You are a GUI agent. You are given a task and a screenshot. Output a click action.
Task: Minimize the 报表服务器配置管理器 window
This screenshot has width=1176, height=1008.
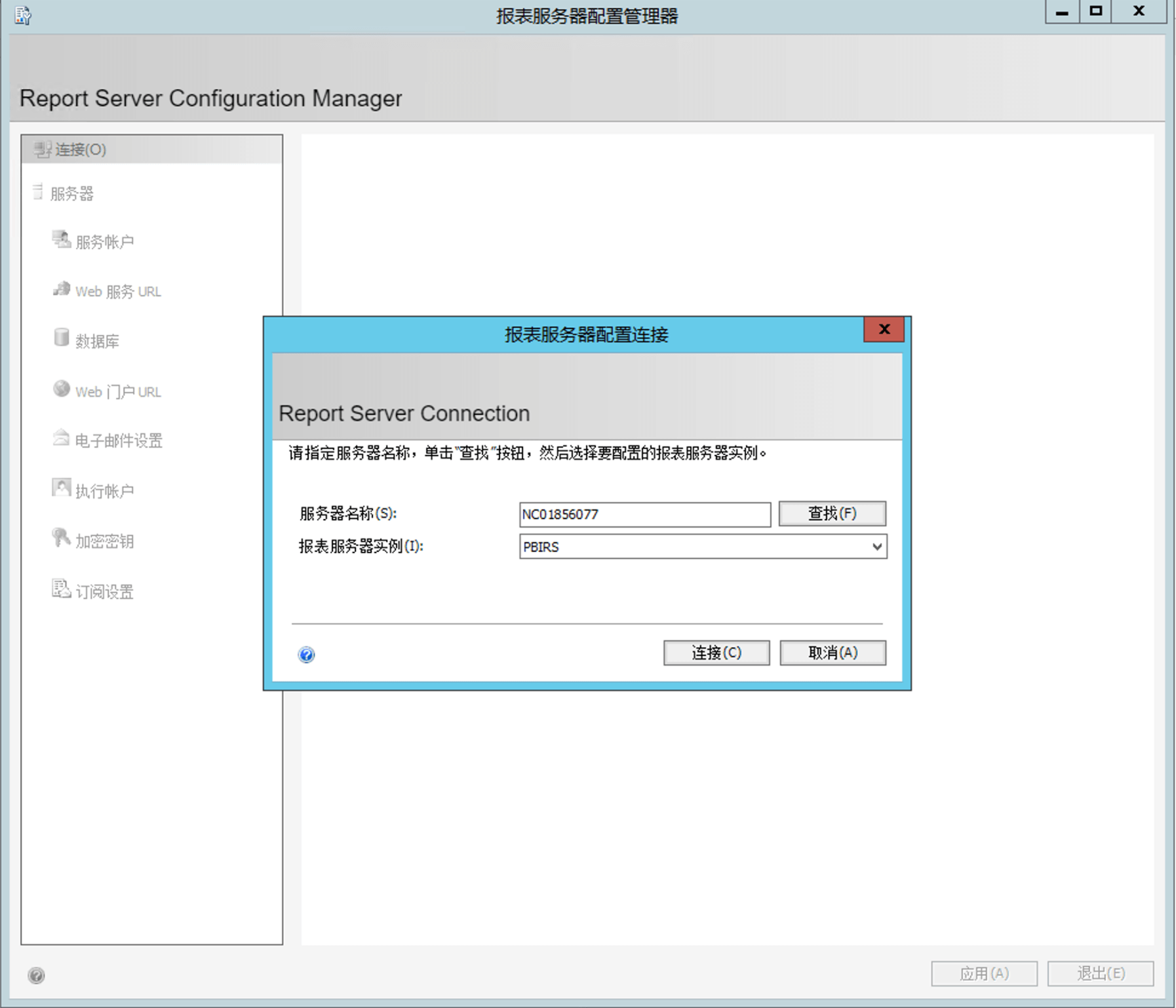coord(1062,12)
